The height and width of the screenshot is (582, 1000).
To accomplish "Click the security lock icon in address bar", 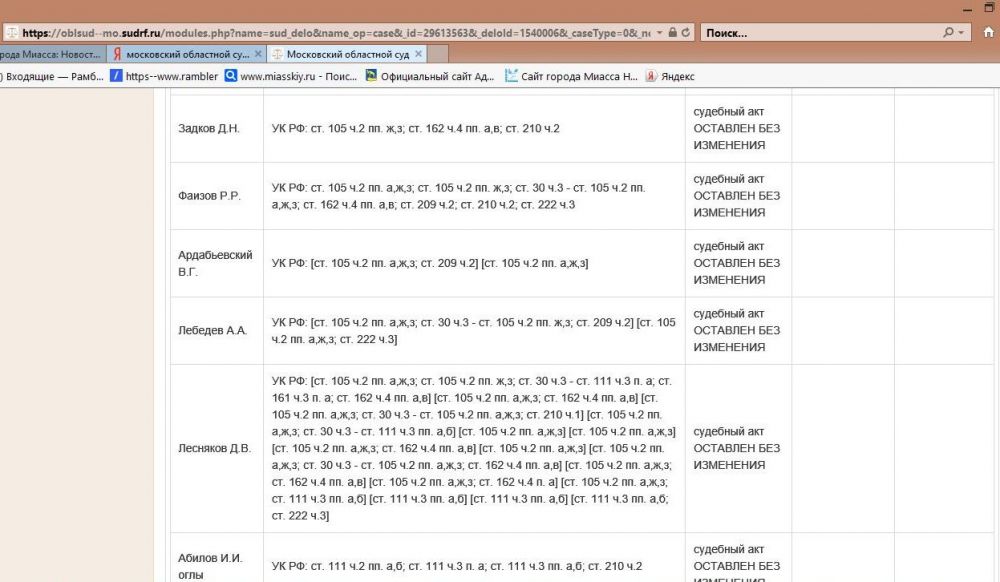I will pyautogui.click(x=672, y=33).
